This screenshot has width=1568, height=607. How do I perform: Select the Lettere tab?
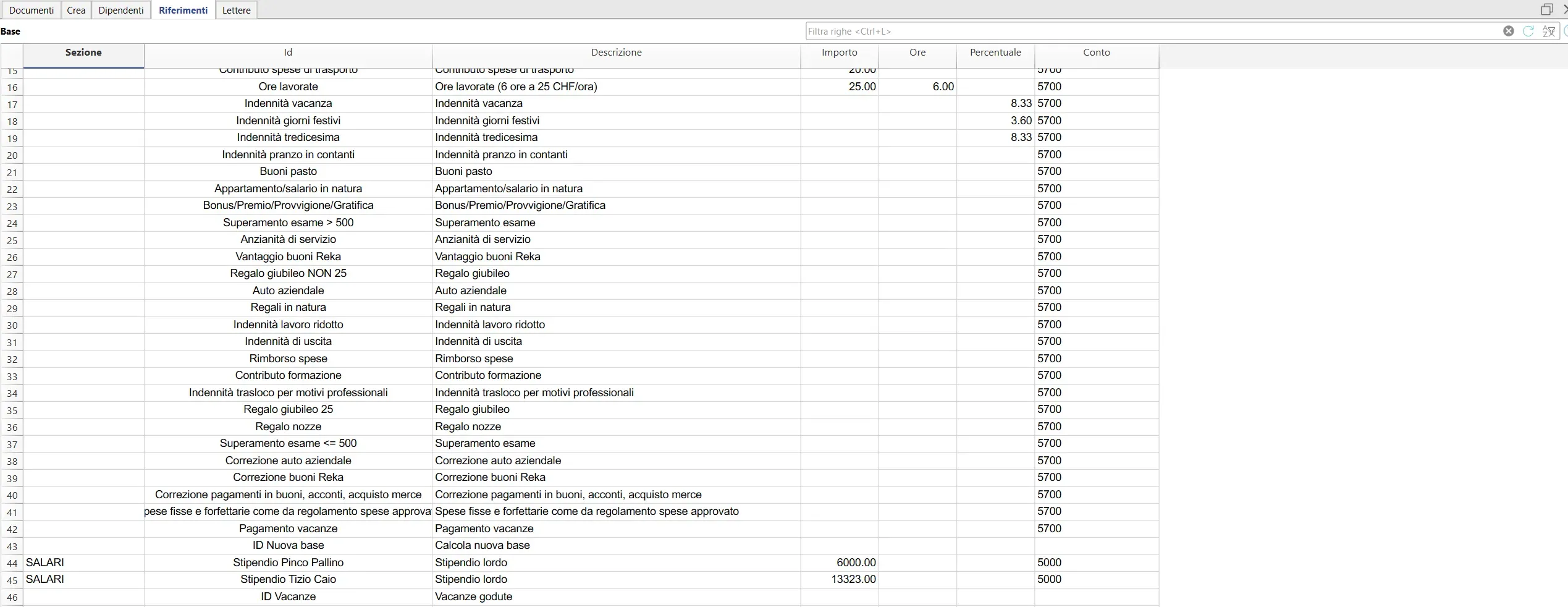pyautogui.click(x=236, y=10)
